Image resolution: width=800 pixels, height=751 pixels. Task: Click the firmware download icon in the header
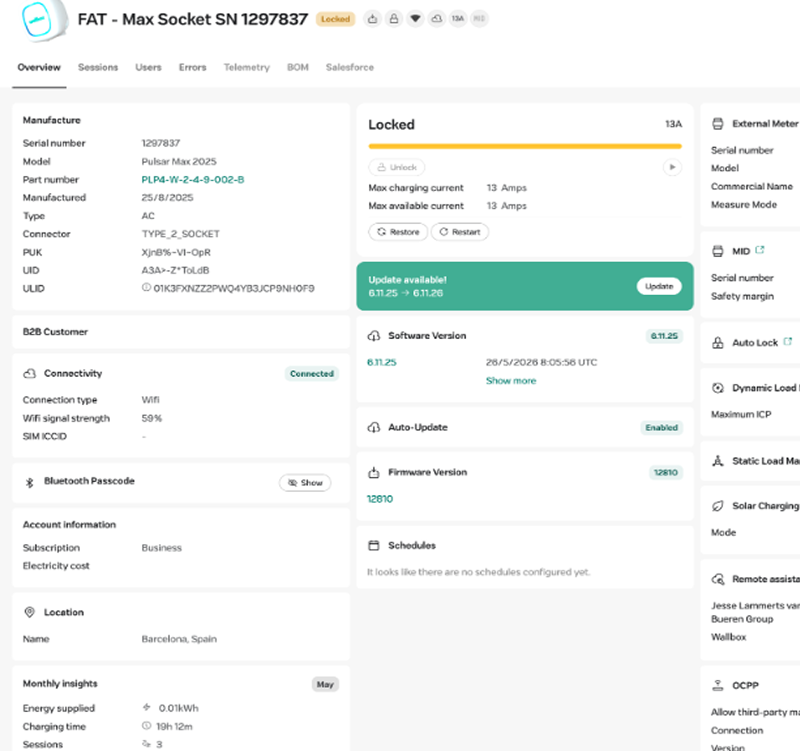tap(372, 19)
